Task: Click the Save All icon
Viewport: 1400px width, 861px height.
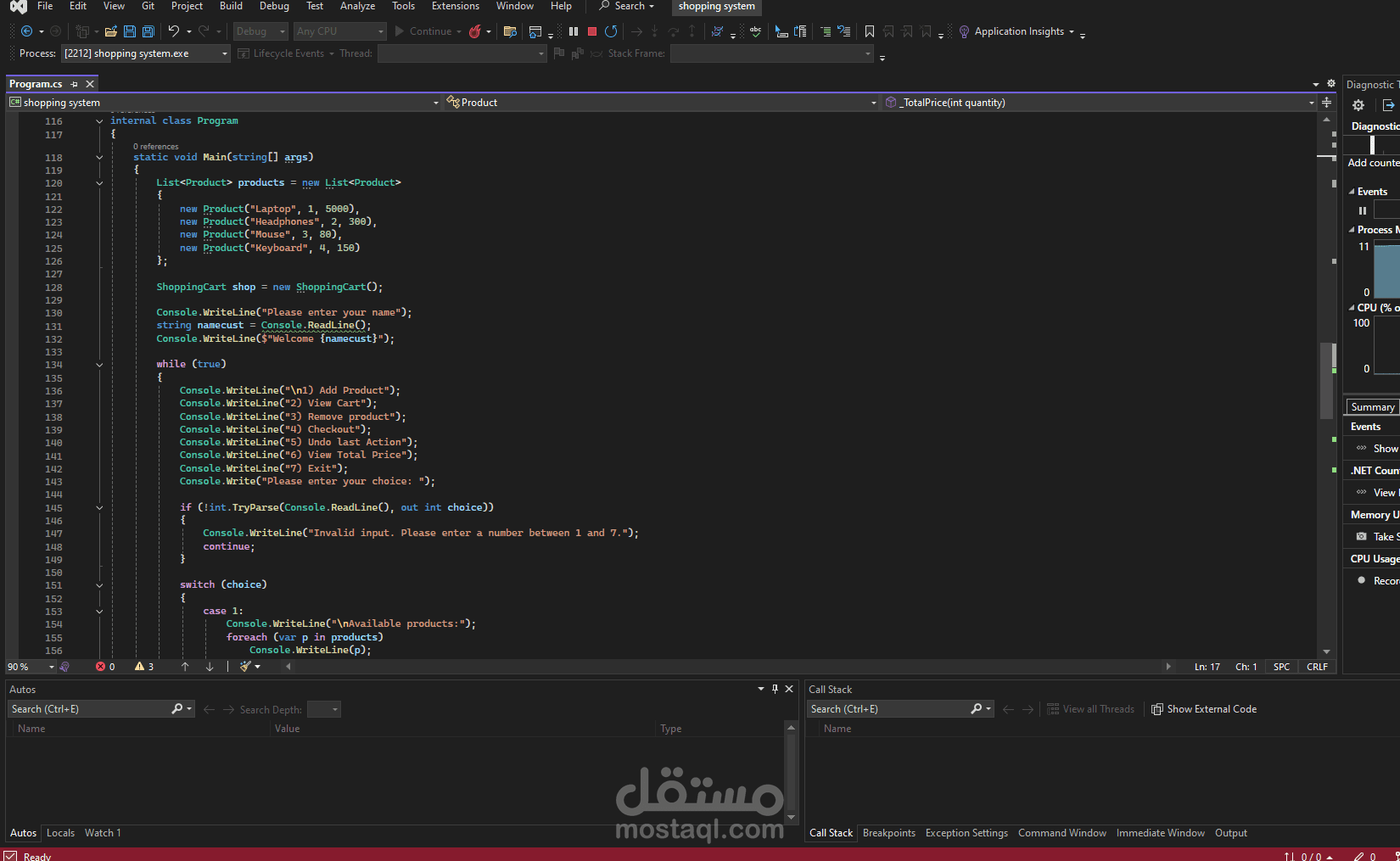Action: tap(148, 31)
